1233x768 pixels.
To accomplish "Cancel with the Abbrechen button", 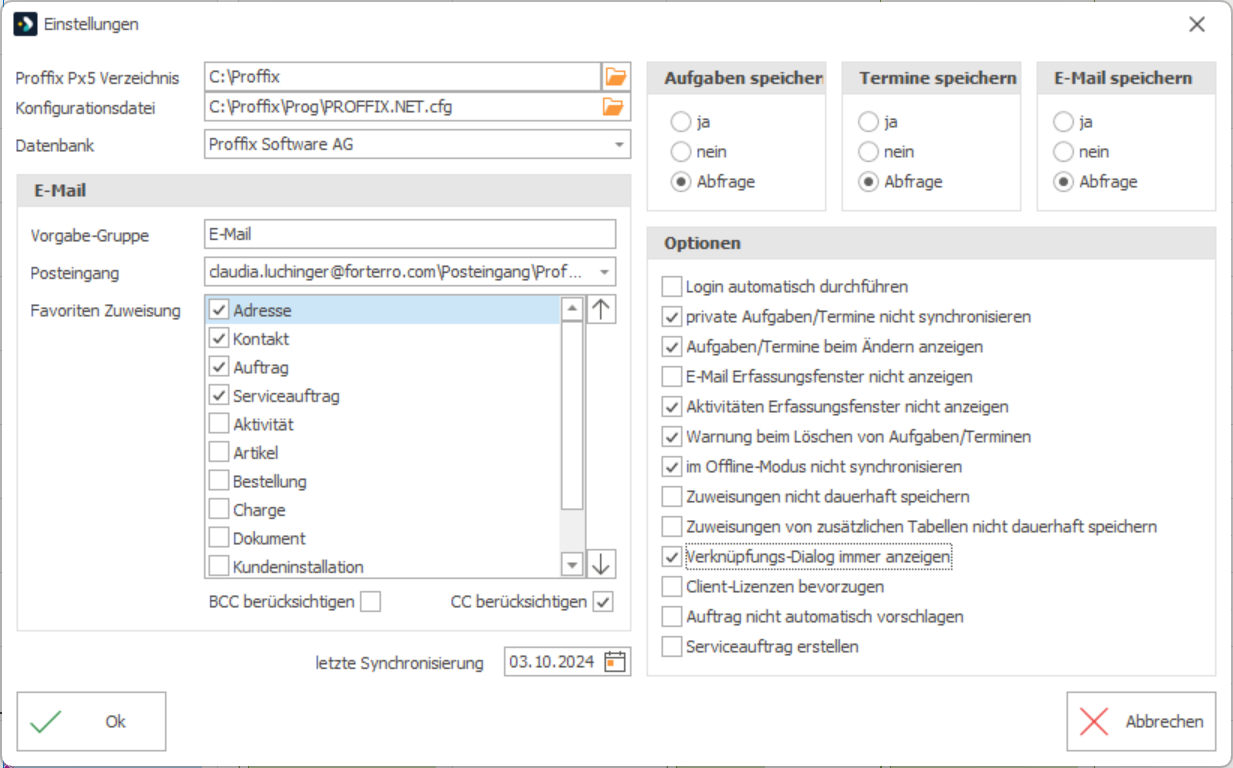I will (x=1141, y=721).
